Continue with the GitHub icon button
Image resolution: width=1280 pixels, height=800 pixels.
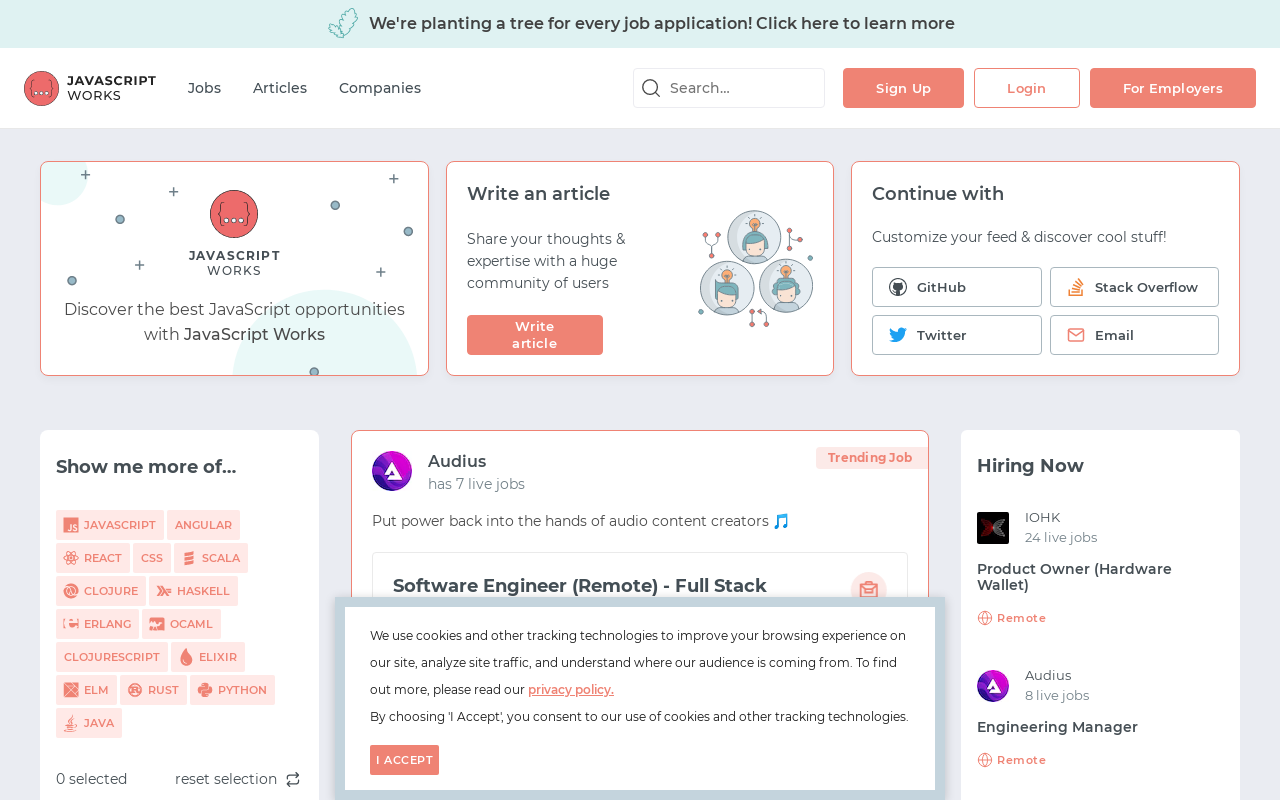coord(956,287)
